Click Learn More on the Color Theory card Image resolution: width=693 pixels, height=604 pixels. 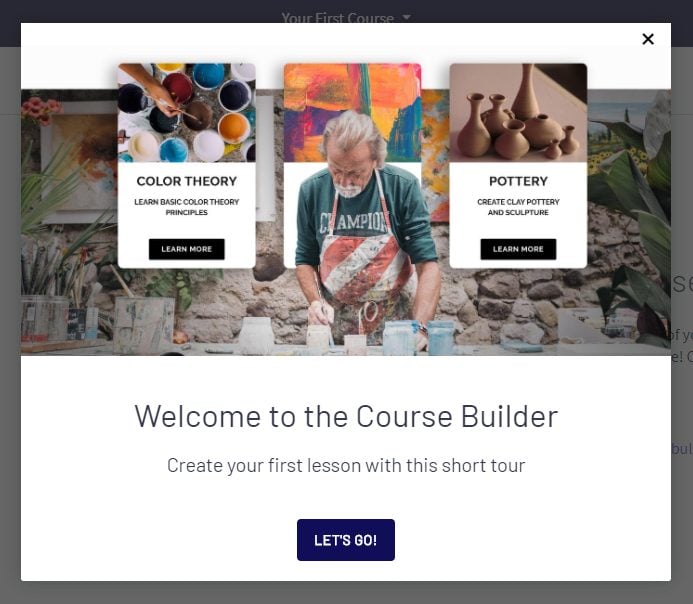click(187, 249)
